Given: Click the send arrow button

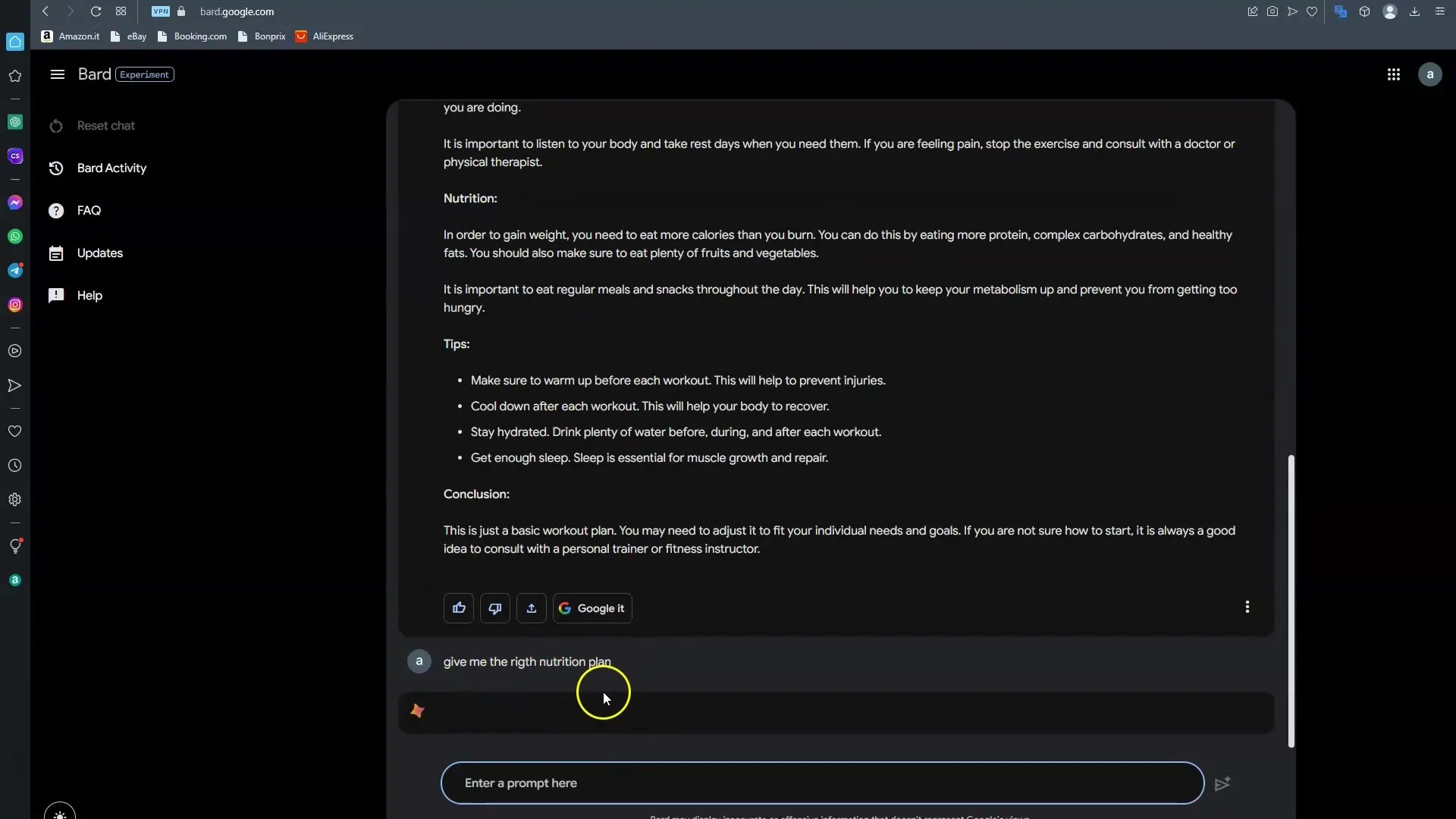Looking at the screenshot, I should [1222, 782].
